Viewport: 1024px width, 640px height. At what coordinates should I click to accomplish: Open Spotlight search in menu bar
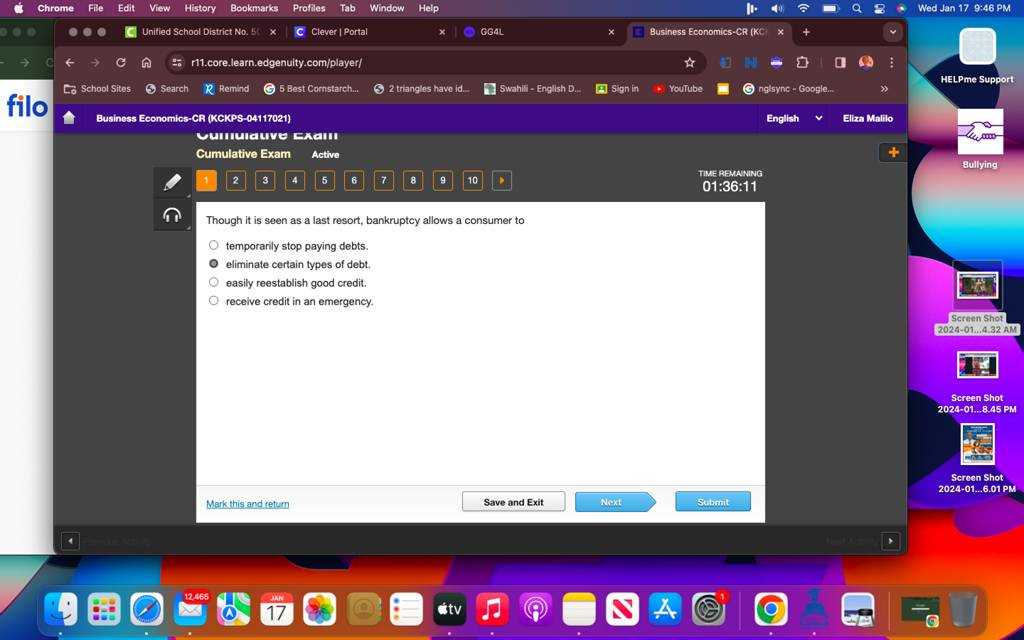click(x=856, y=8)
